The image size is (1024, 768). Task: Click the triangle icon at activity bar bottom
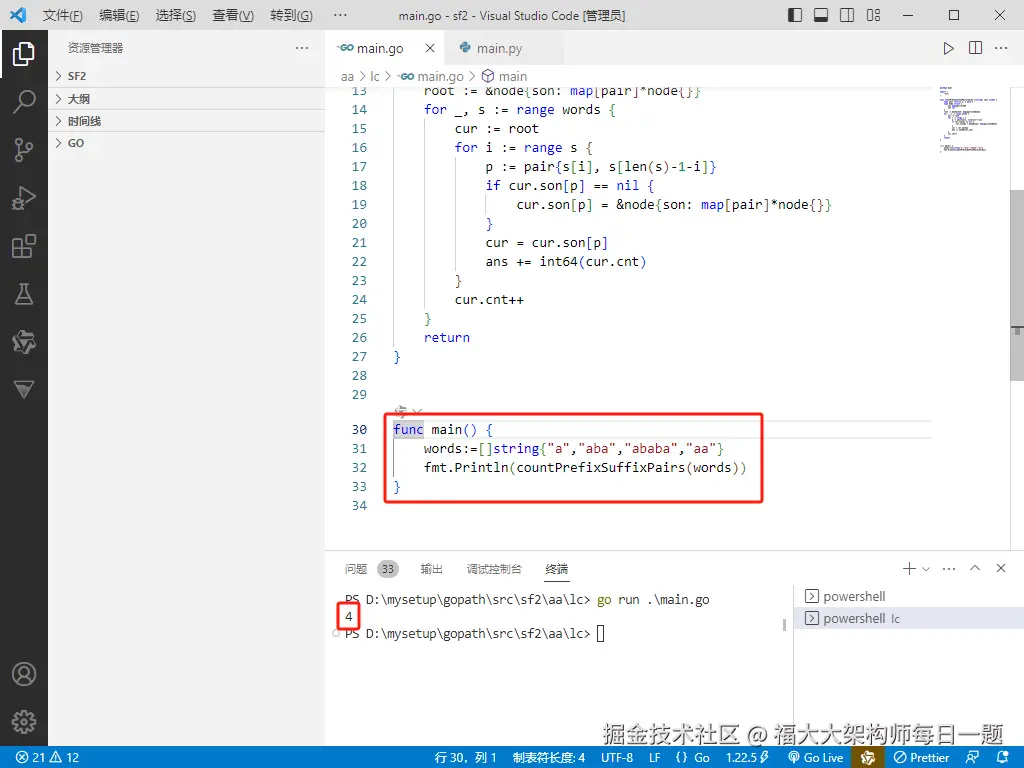[24, 389]
